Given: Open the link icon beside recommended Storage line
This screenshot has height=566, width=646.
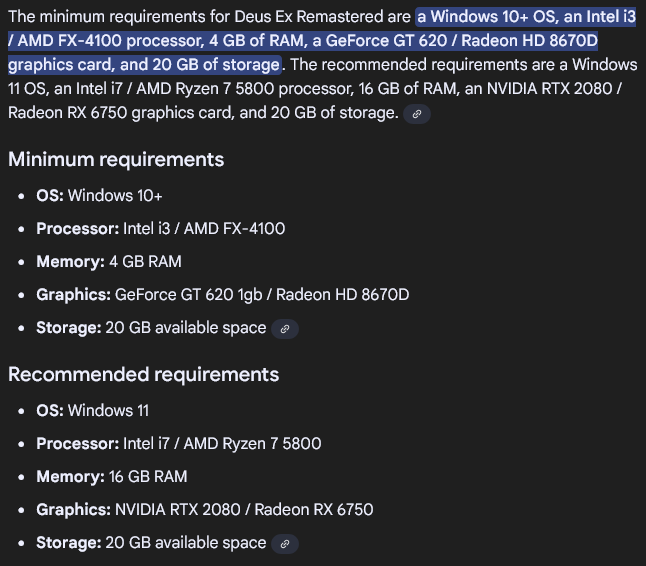Looking at the screenshot, I should coord(285,543).
